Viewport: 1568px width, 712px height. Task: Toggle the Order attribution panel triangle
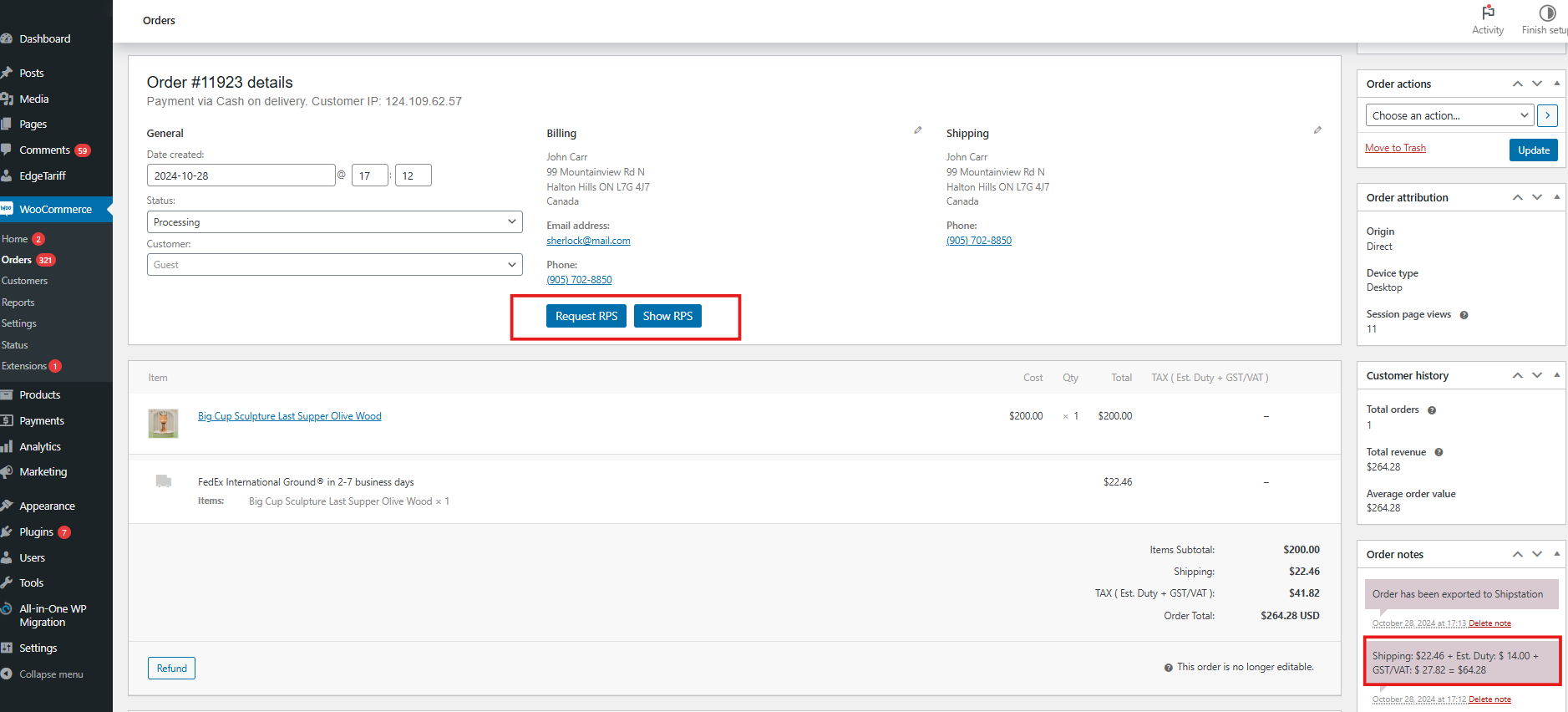tap(1556, 197)
